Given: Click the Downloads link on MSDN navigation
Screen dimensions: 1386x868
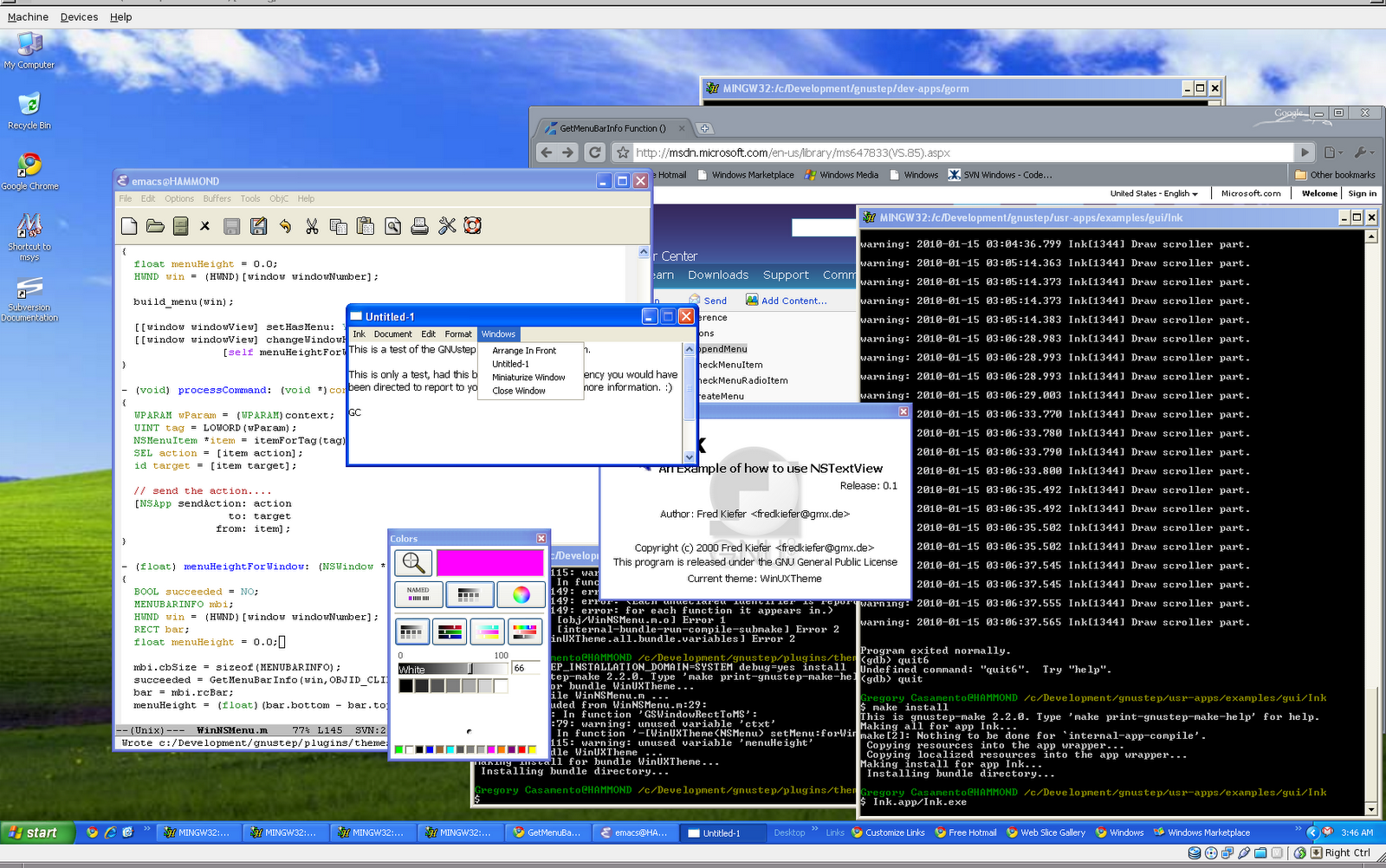Looking at the screenshot, I should 718,275.
